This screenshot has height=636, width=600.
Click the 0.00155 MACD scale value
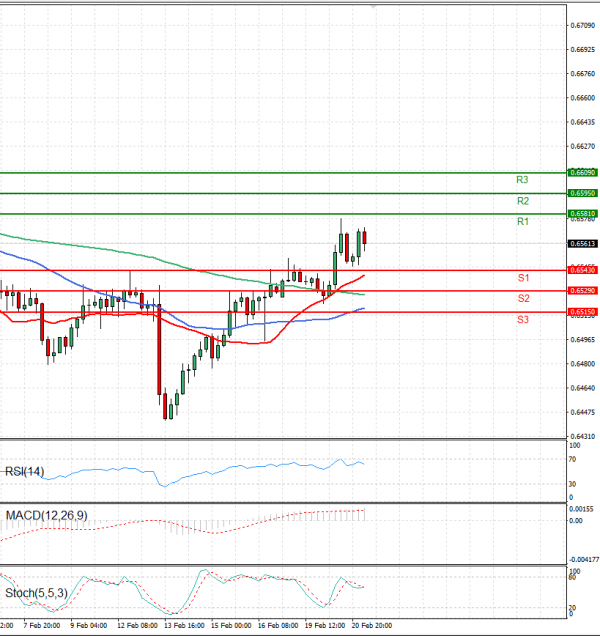click(581, 509)
